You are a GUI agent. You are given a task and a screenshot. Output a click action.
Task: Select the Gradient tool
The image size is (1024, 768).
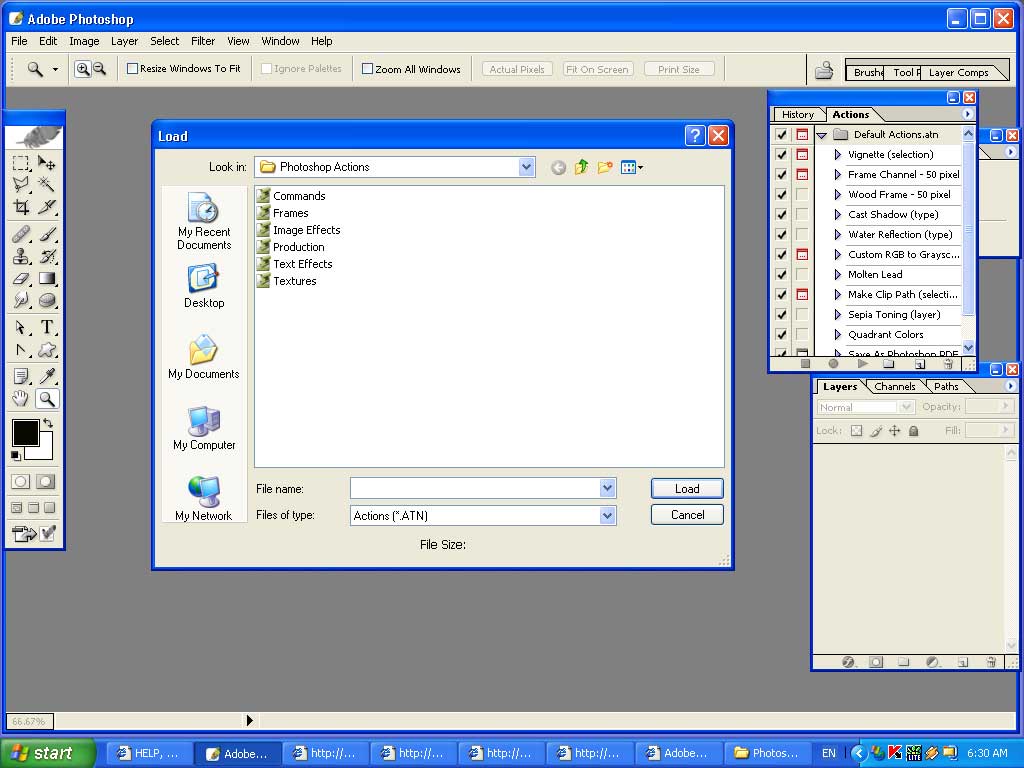pyautogui.click(x=46, y=278)
